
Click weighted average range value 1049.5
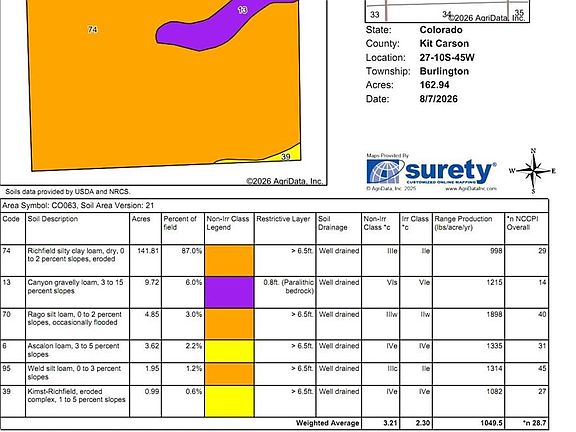(x=491, y=423)
